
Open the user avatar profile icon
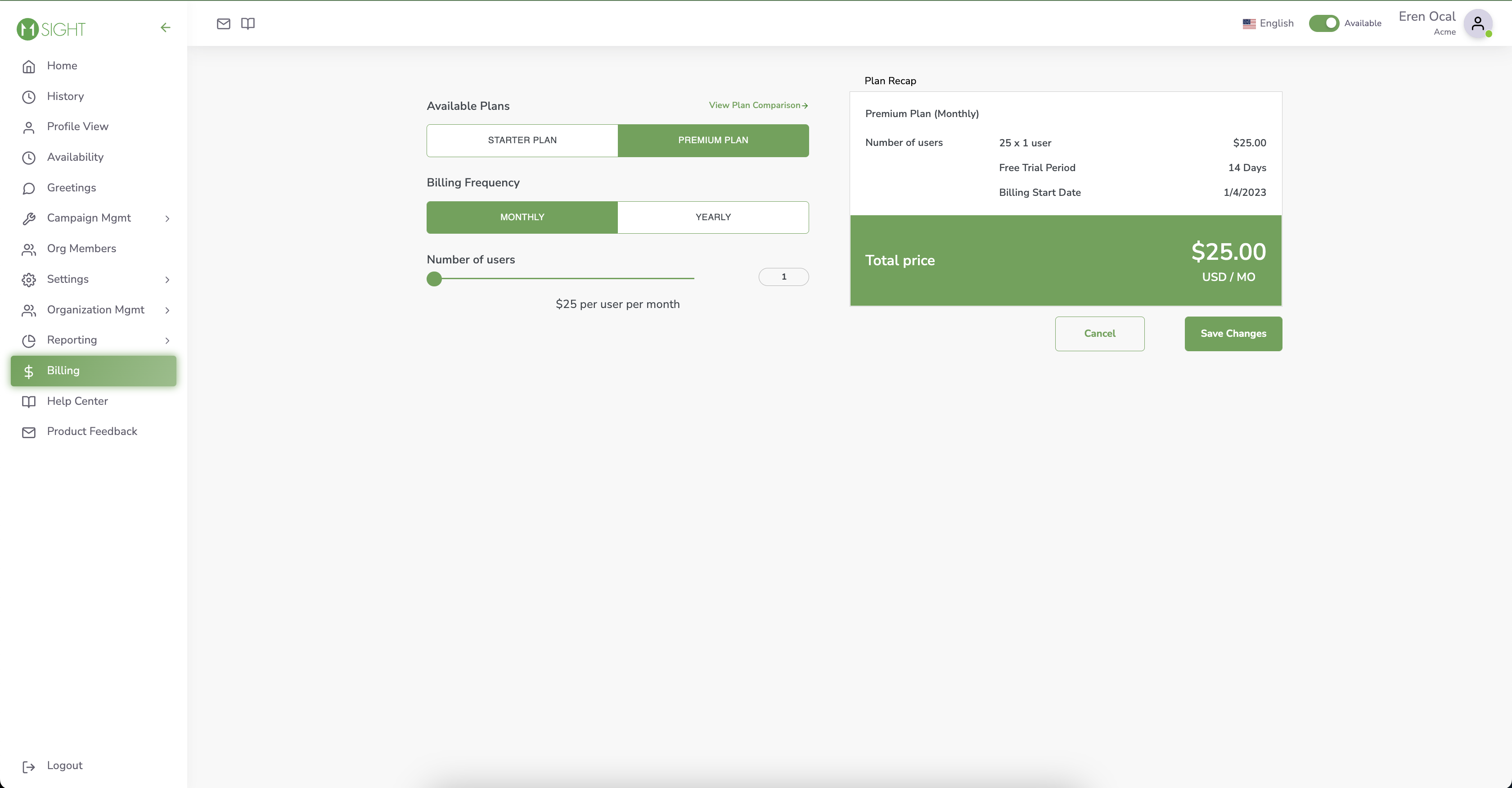[1478, 24]
